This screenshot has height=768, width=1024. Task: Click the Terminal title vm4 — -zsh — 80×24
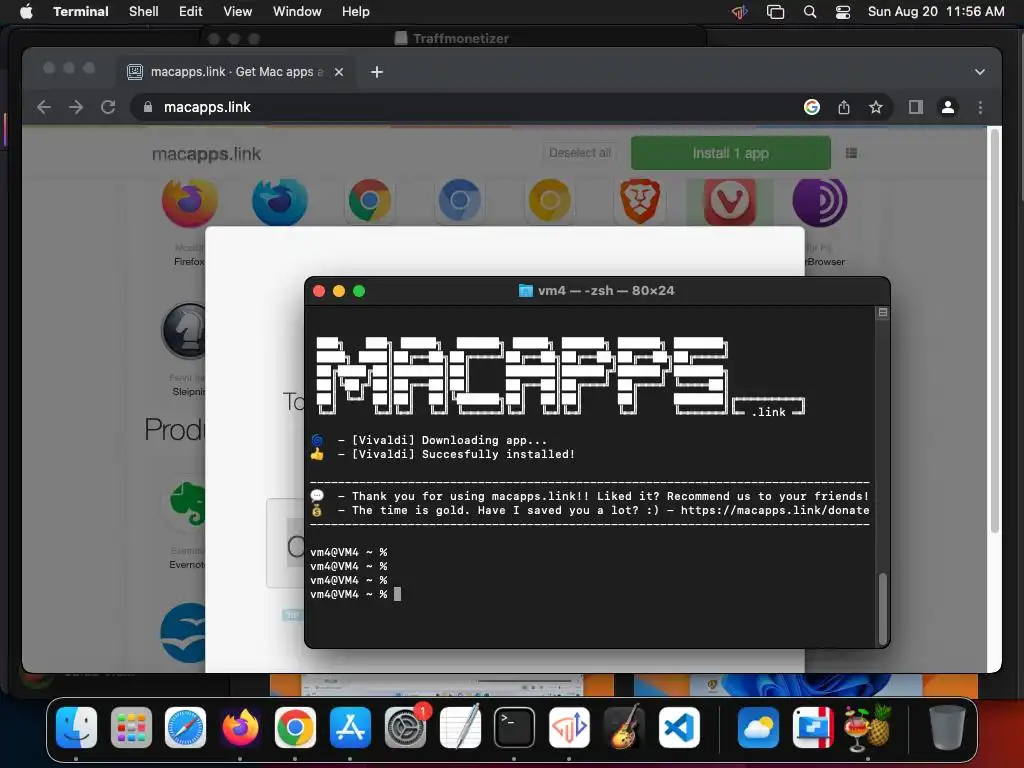tap(605, 291)
